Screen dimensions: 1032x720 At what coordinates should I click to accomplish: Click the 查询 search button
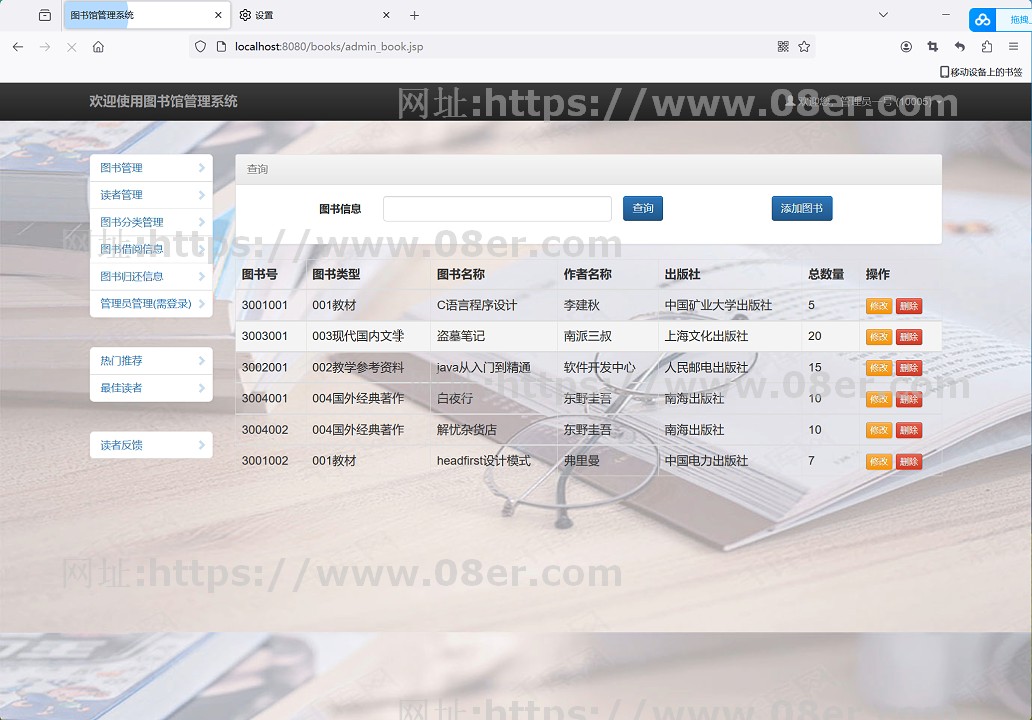click(x=642, y=209)
